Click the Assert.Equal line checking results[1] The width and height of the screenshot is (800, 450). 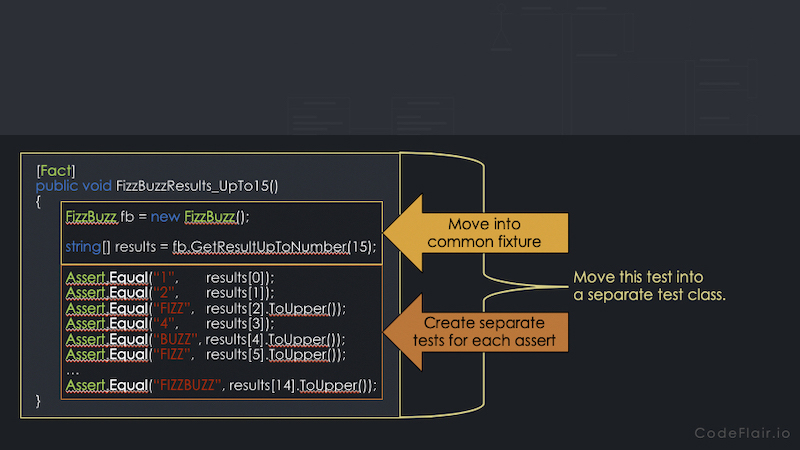pyautogui.click(x=170, y=293)
